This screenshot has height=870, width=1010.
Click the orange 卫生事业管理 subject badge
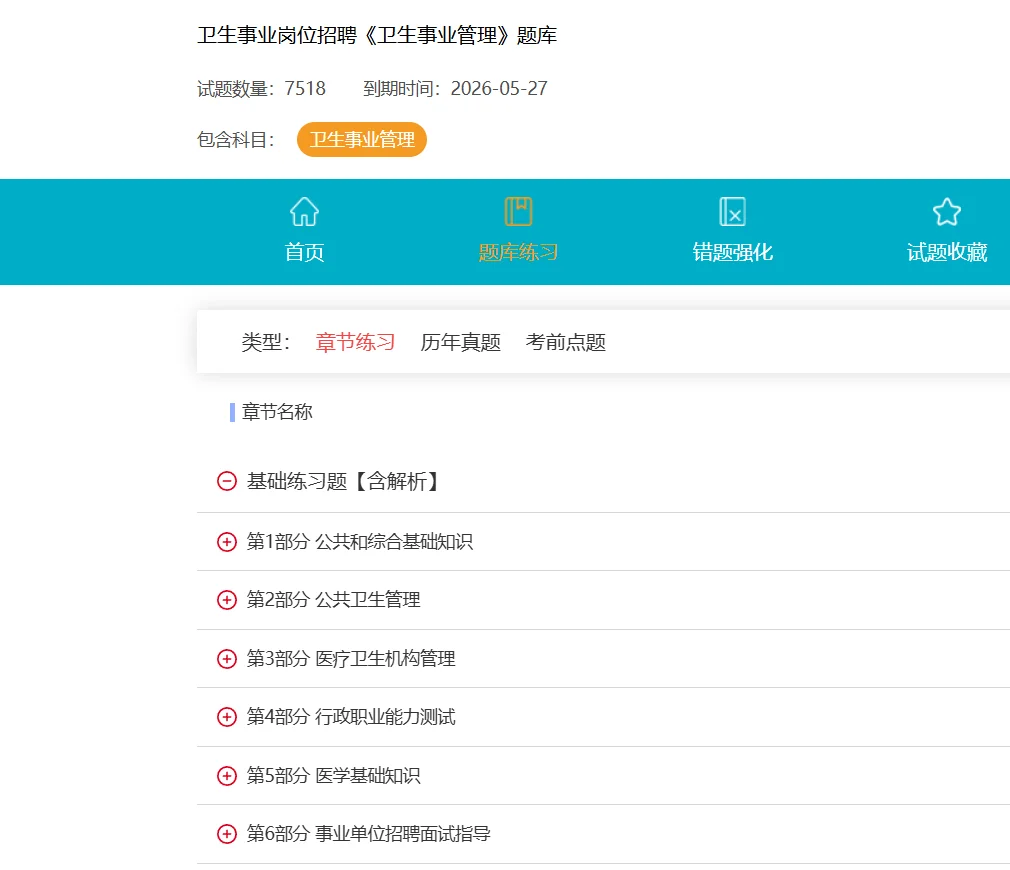pyautogui.click(x=362, y=140)
